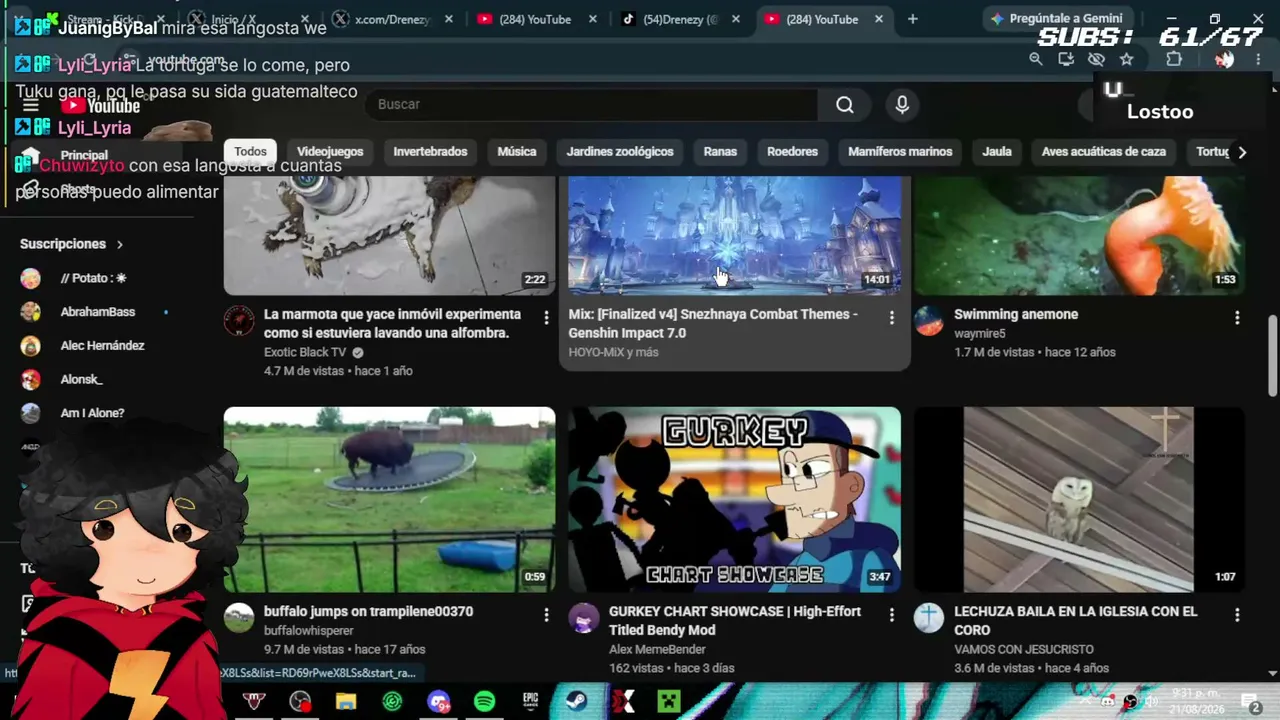
Task: Go to YouTube home via logo
Action: (x=100, y=105)
